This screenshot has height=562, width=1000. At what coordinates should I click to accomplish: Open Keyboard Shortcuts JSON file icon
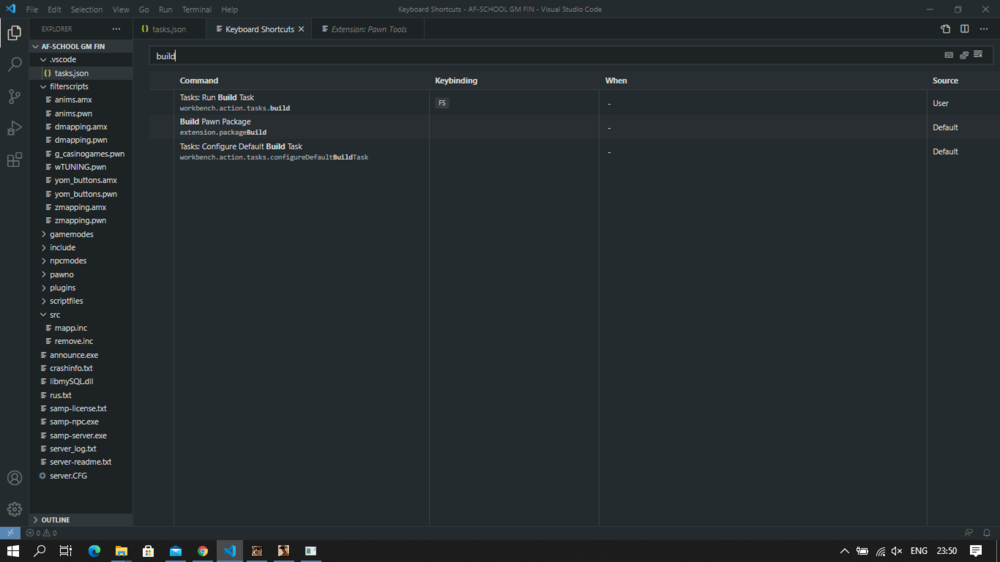(945, 29)
